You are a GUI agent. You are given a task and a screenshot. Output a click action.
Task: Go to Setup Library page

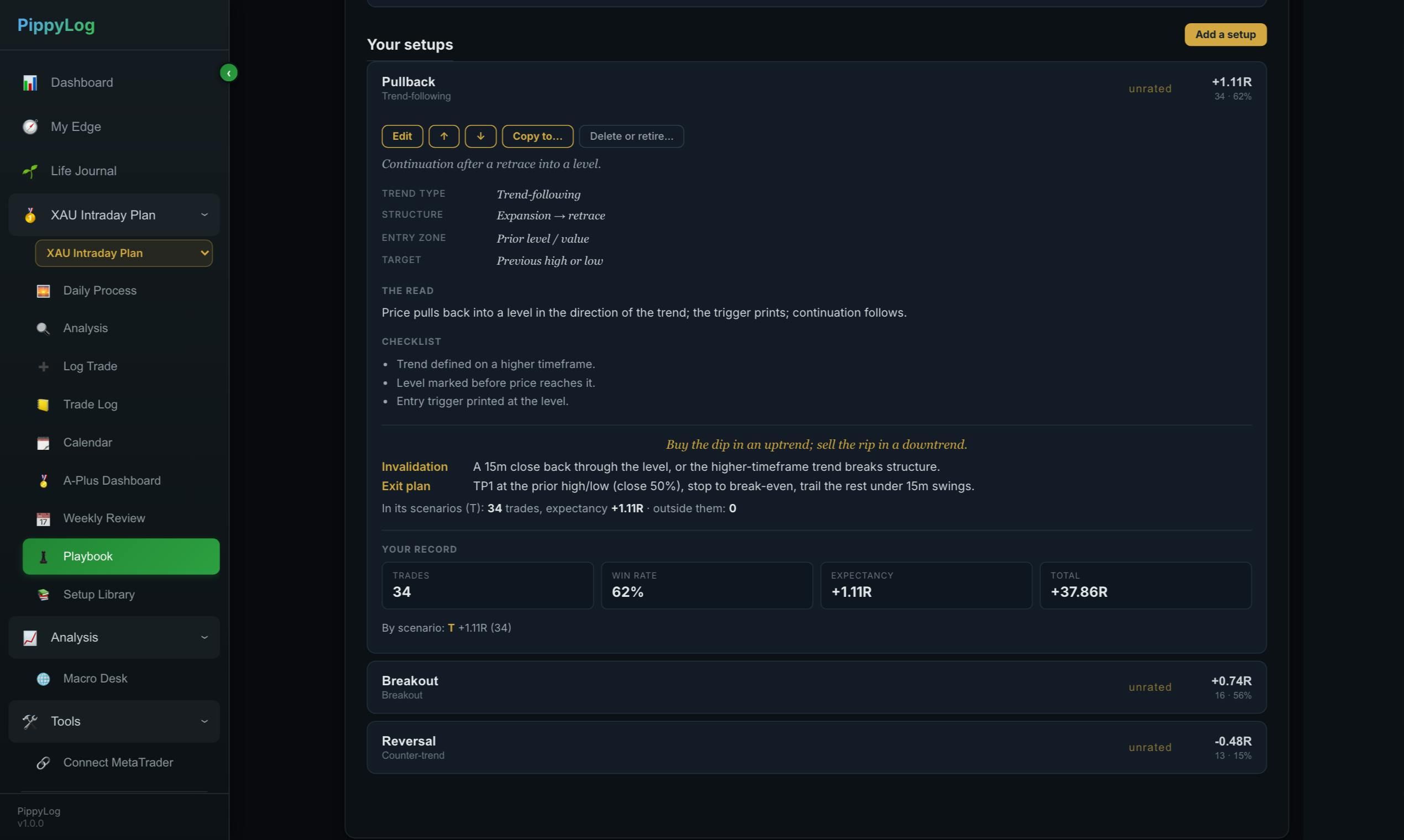pyautogui.click(x=121, y=594)
